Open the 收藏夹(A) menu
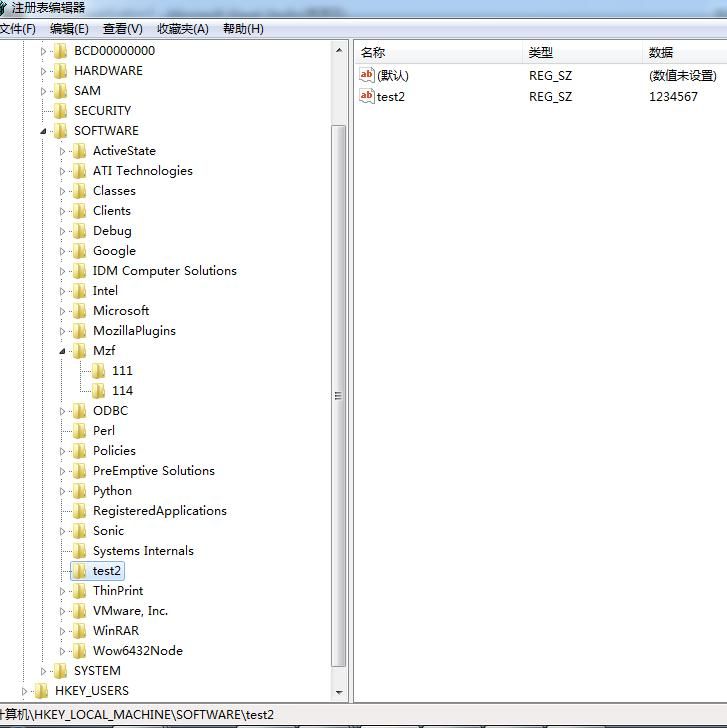Screen dimensions: 727x728 point(182,29)
